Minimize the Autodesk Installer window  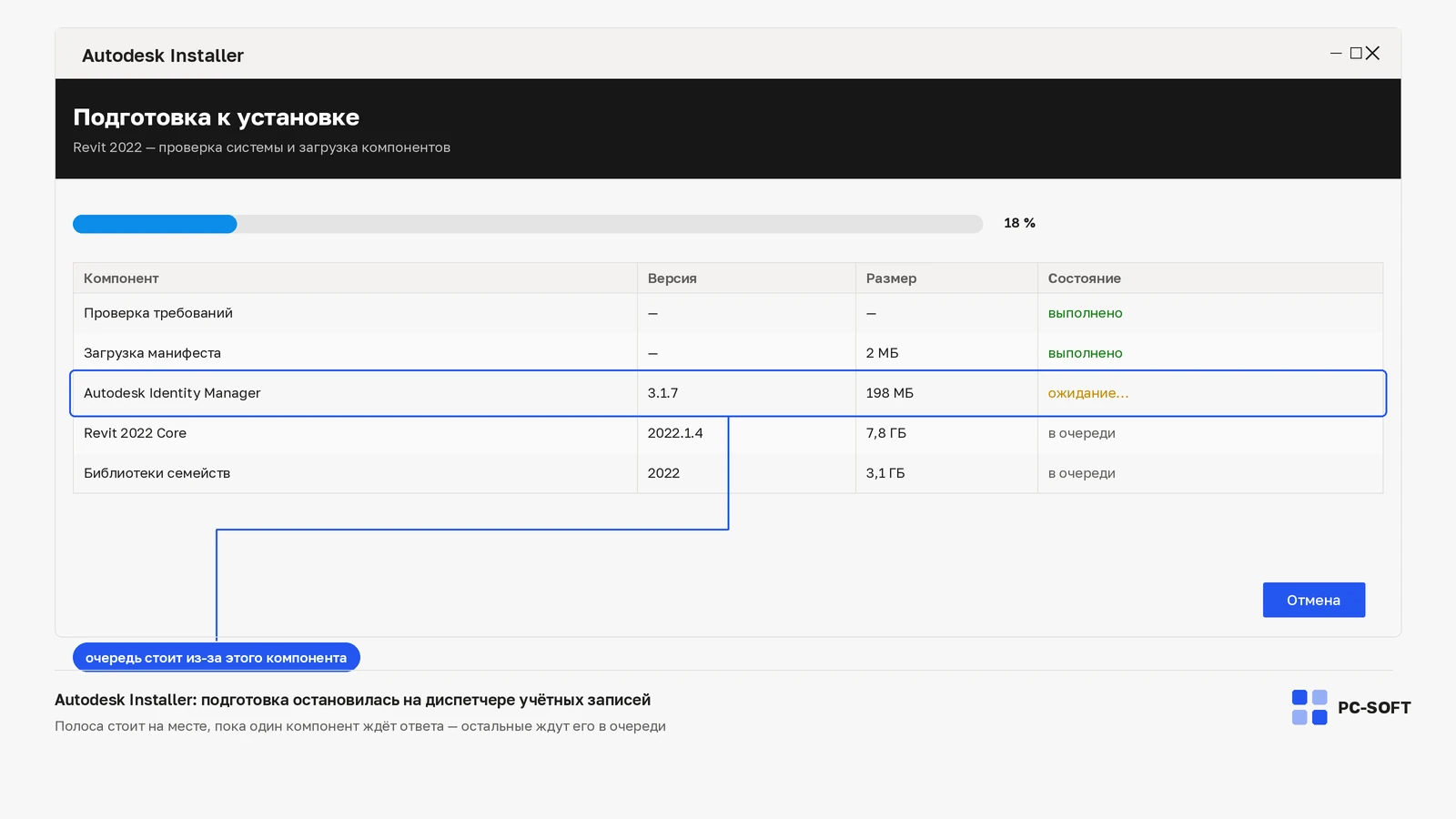pos(1336,54)
